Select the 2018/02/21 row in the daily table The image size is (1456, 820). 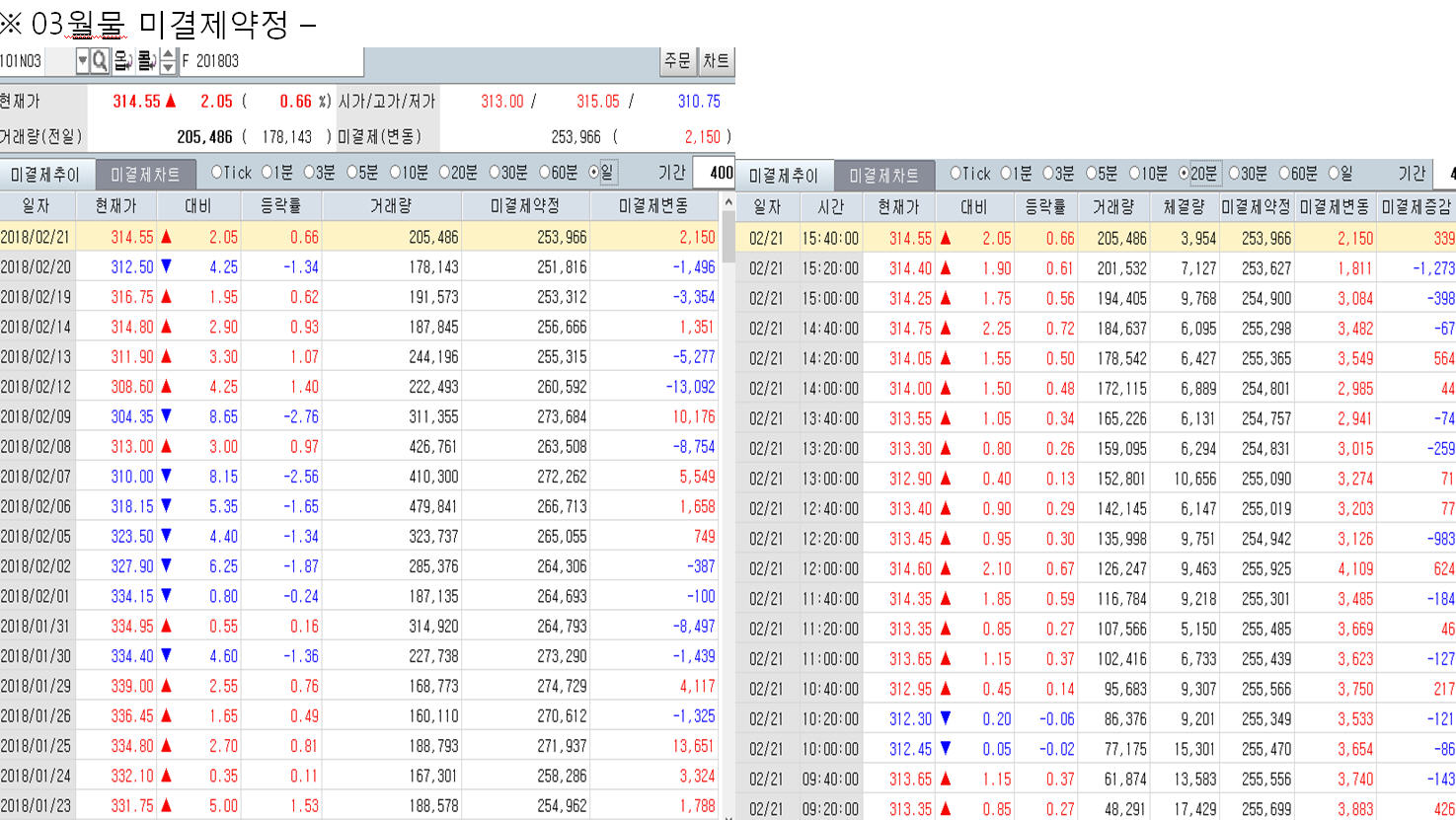click(x=360, y=237)
